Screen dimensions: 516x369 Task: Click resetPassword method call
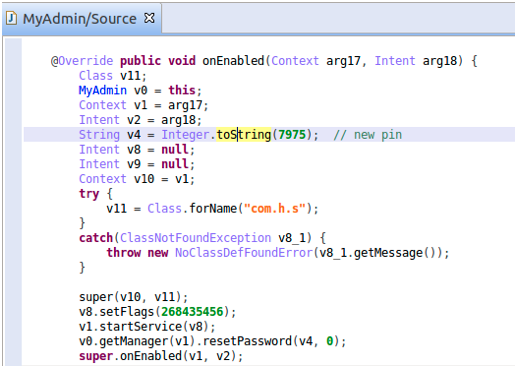[247, 341]
